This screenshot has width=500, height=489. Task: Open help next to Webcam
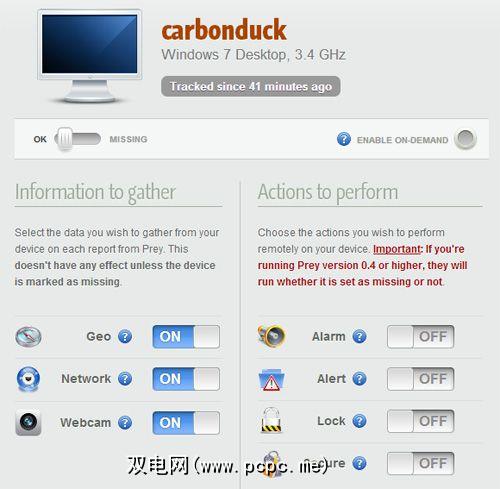125,423
